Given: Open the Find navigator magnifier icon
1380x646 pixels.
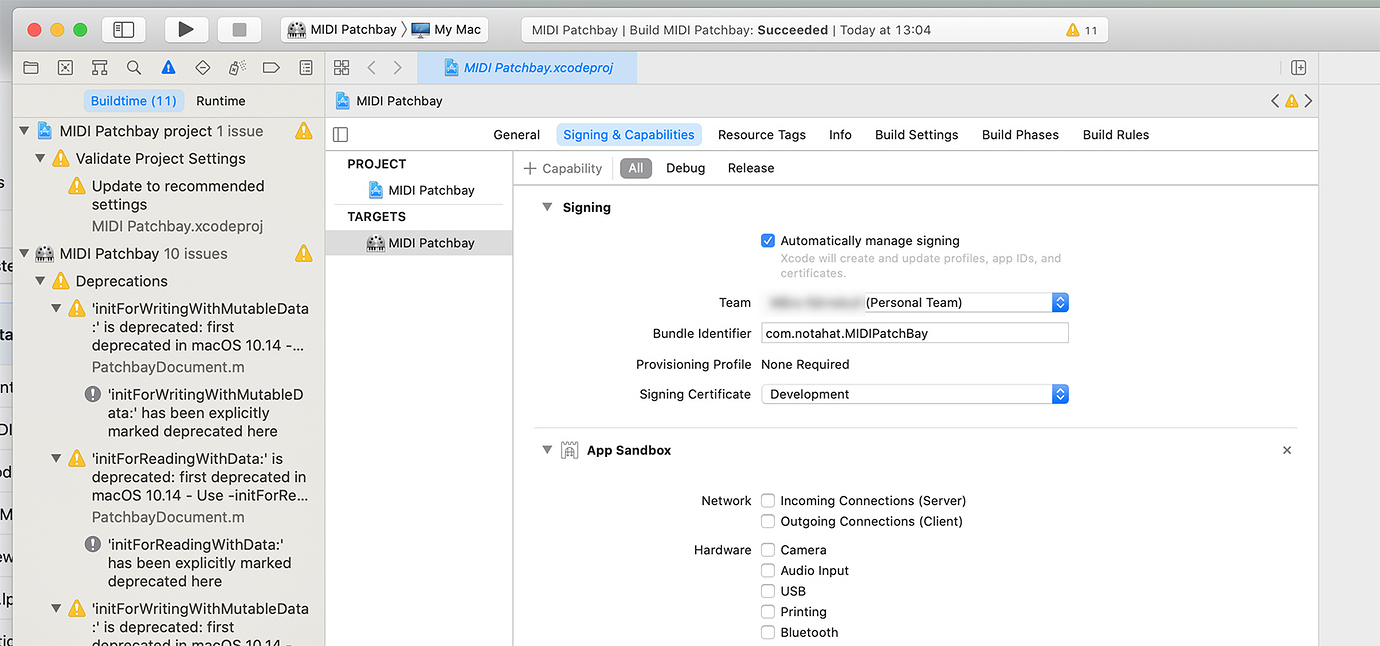Looking at the screenshot, I should (x=134, y=68).
